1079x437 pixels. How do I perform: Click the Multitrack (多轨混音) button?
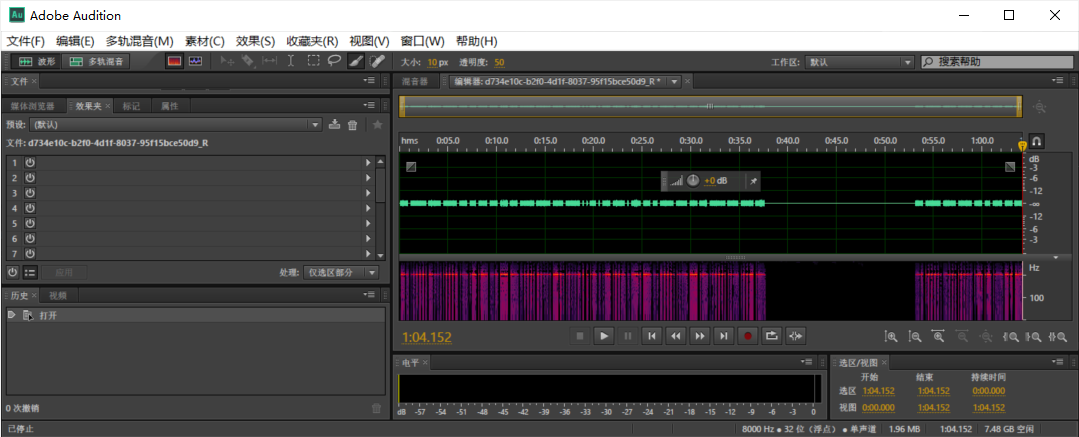(97, 61)
